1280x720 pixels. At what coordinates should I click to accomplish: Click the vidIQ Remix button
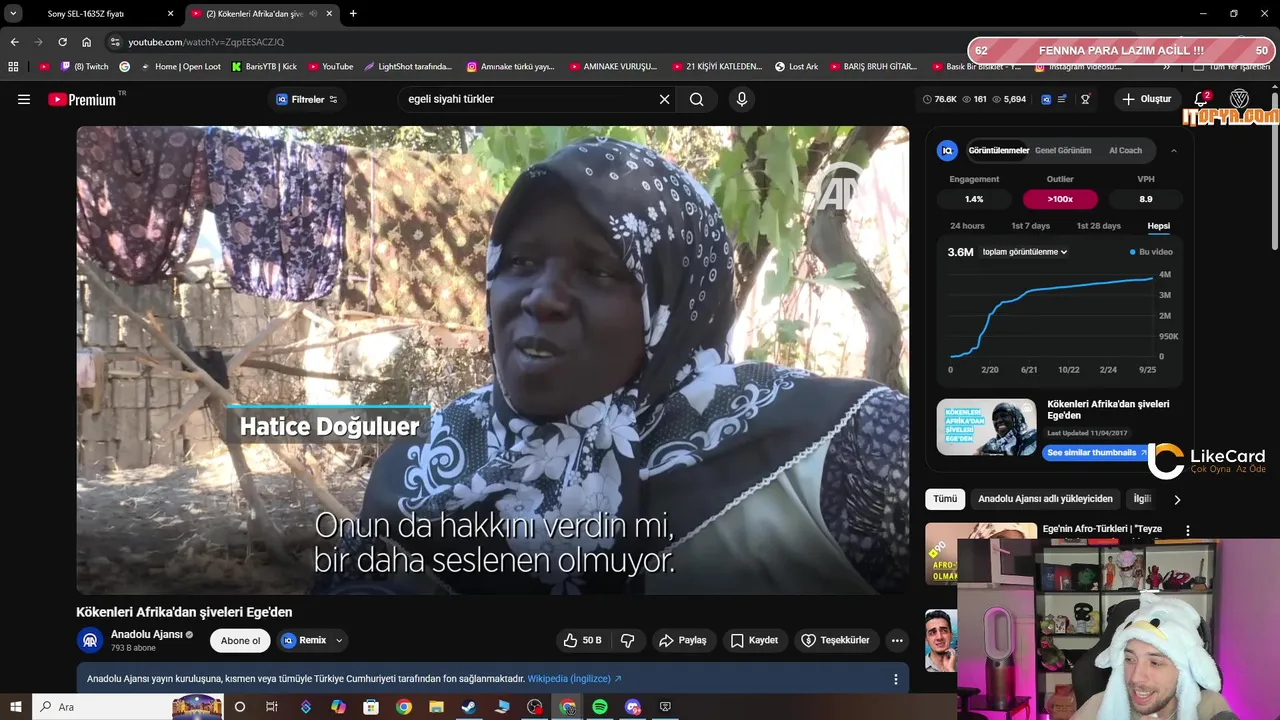click(x=303, y=640)
